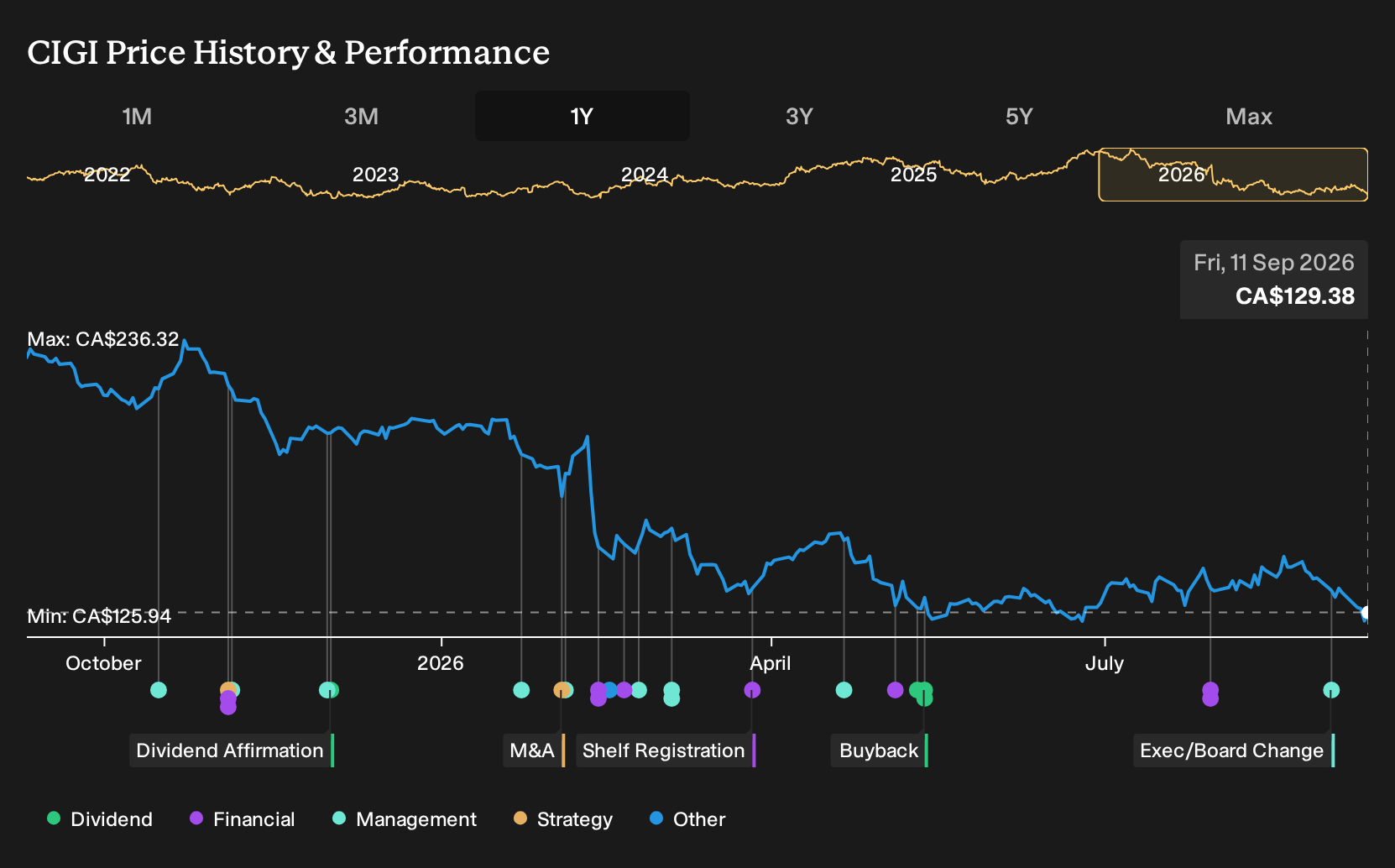Click the 2025 year in the overview chart
Screen dimensions: 1395x868
tap(913, 175)
